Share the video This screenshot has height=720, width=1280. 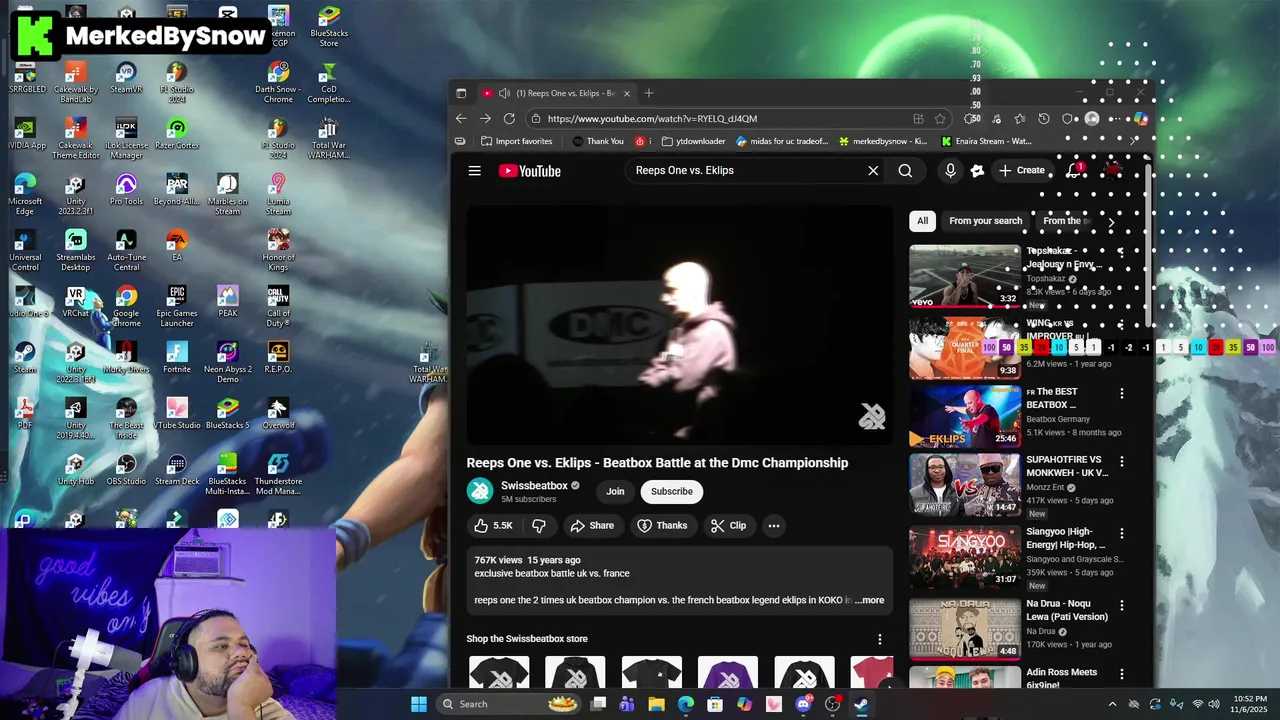click(x=592, y=526)
